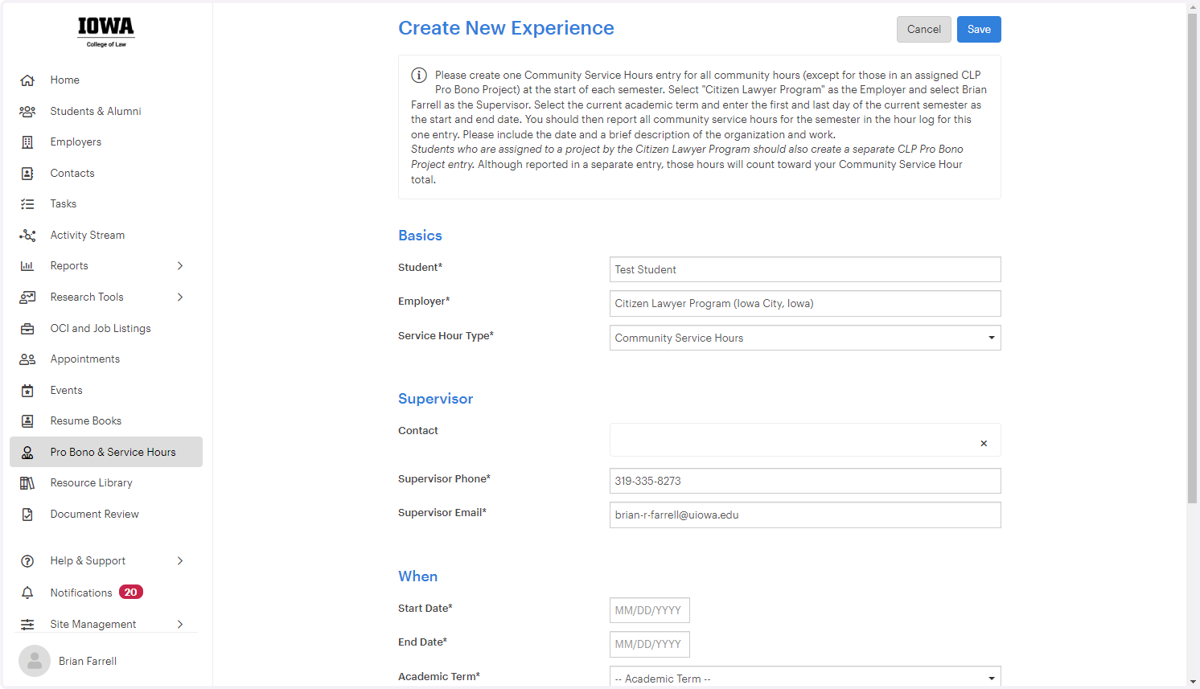Screen dimensions: 1200x689
Task: Click the Notifications bell icon
Action: pyautogui.click(x=28, y=593)
